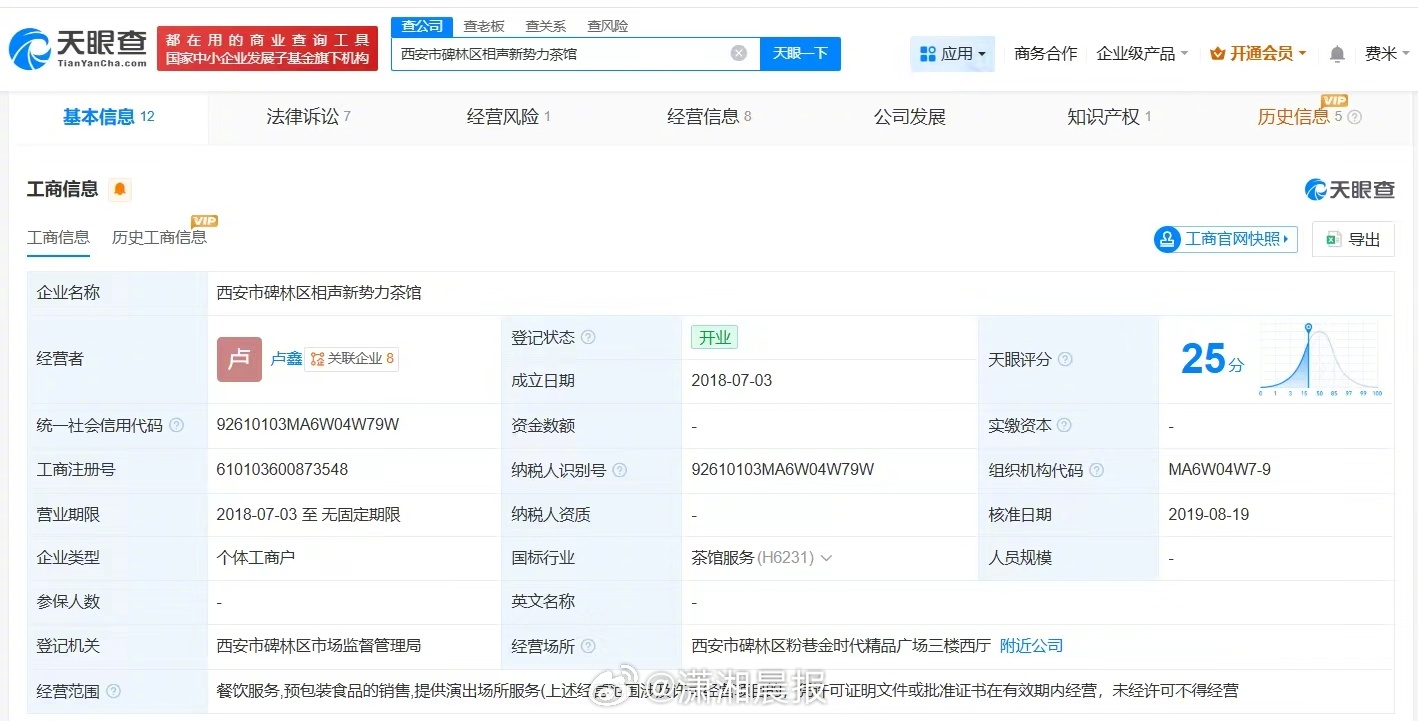Open help icon beside 组织机构代码
The height and width of the screenshot is (721, 1418).
pos(1097,470)
